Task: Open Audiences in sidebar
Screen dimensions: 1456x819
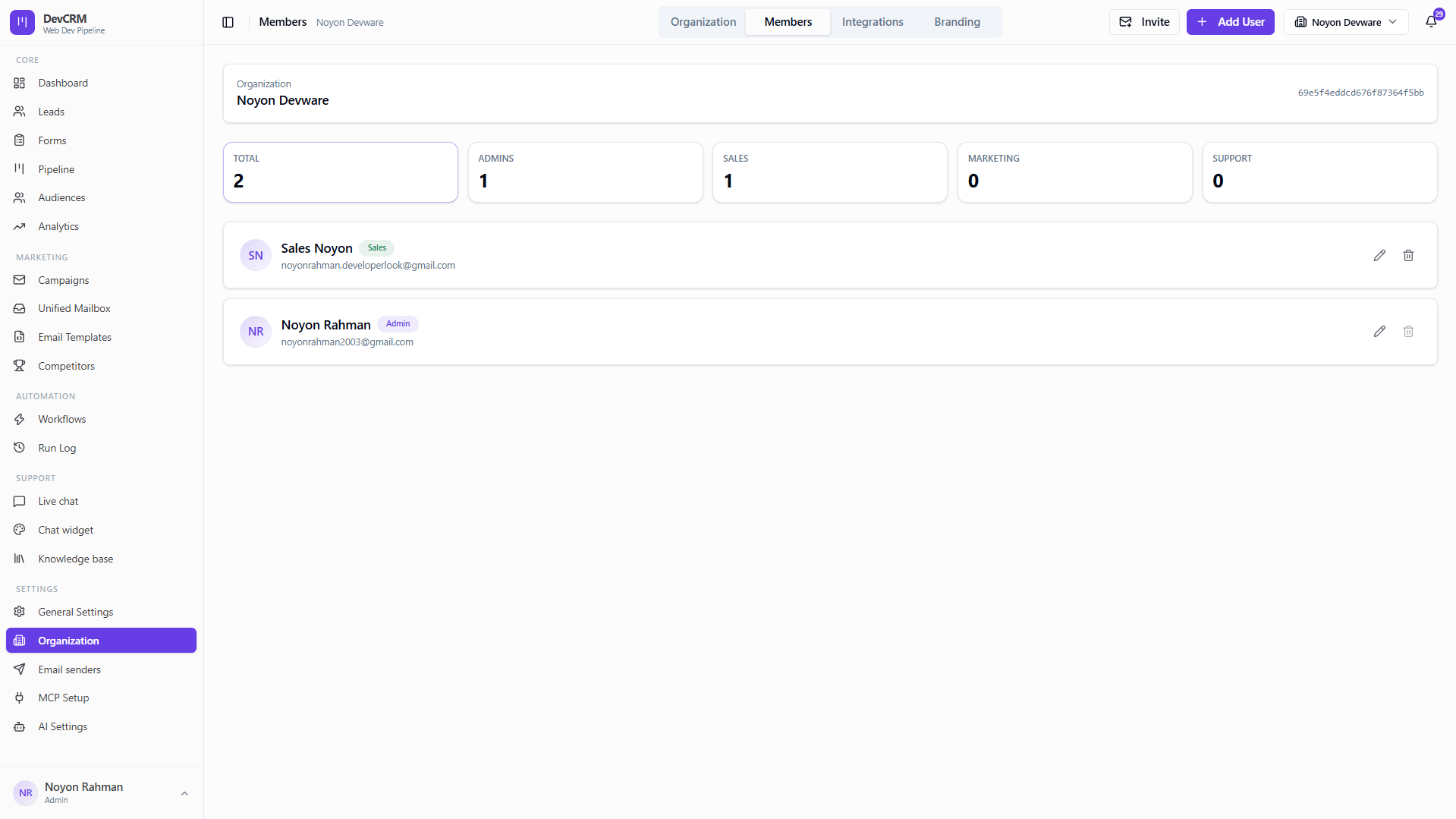Action: (x=101, y=197)
